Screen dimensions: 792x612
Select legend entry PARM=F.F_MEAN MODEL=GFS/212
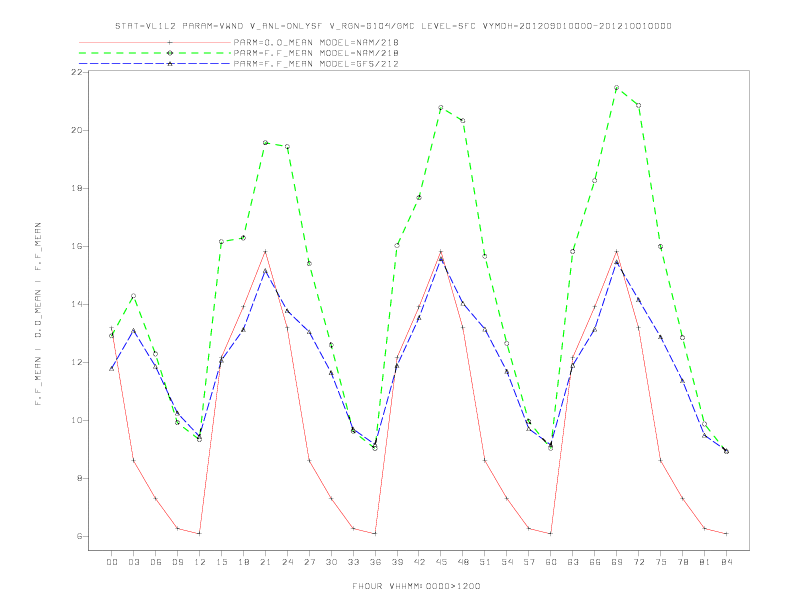tap(316, 64)
